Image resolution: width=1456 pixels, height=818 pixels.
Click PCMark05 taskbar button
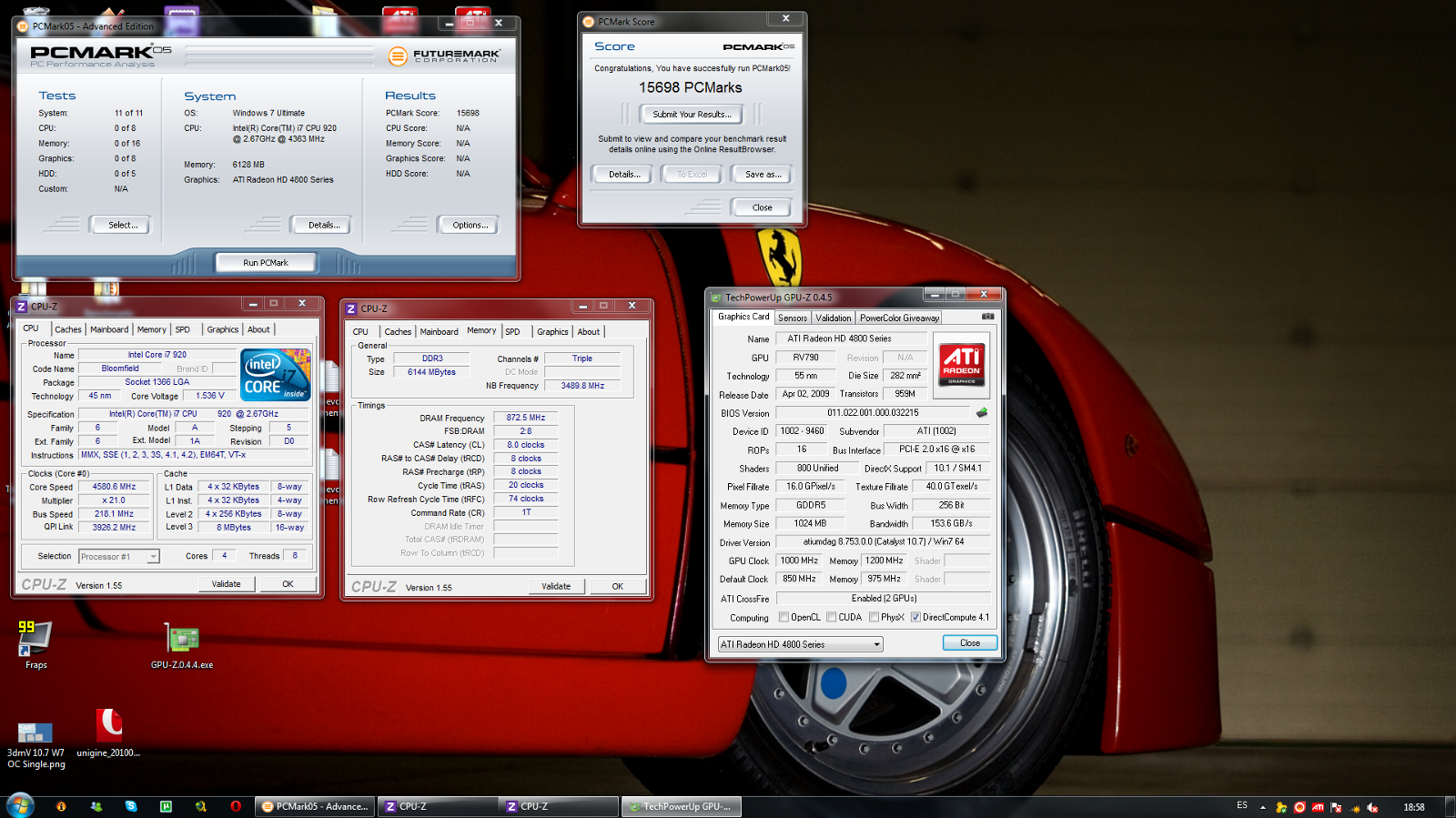tap(316, 806)
